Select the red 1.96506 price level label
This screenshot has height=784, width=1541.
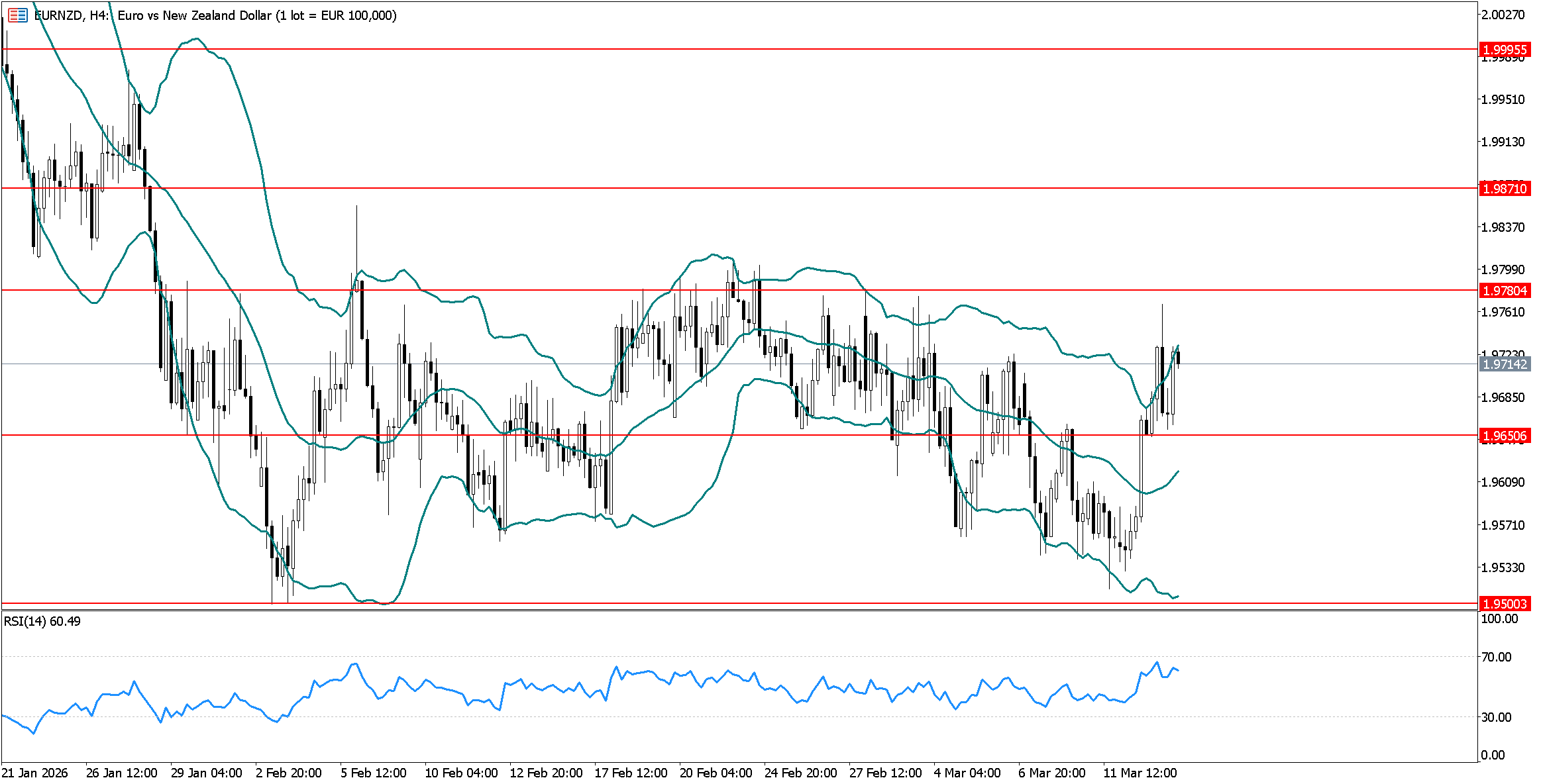click(x=1504, y=436)
